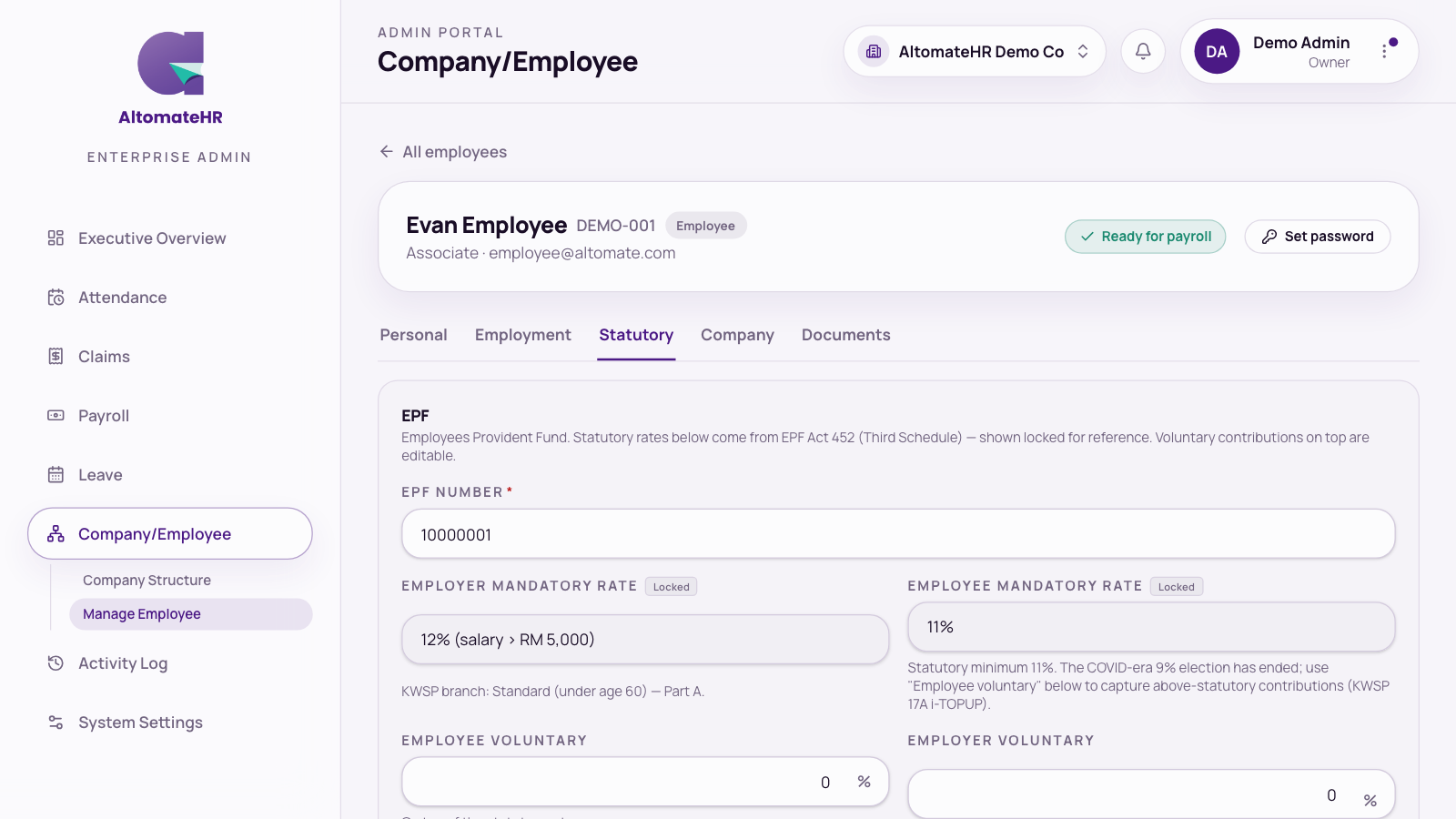Image resolution: width=1456 pixels, height=819 pixels.
Task: Click the KWSP branch note text
Action: click(552, 692)
